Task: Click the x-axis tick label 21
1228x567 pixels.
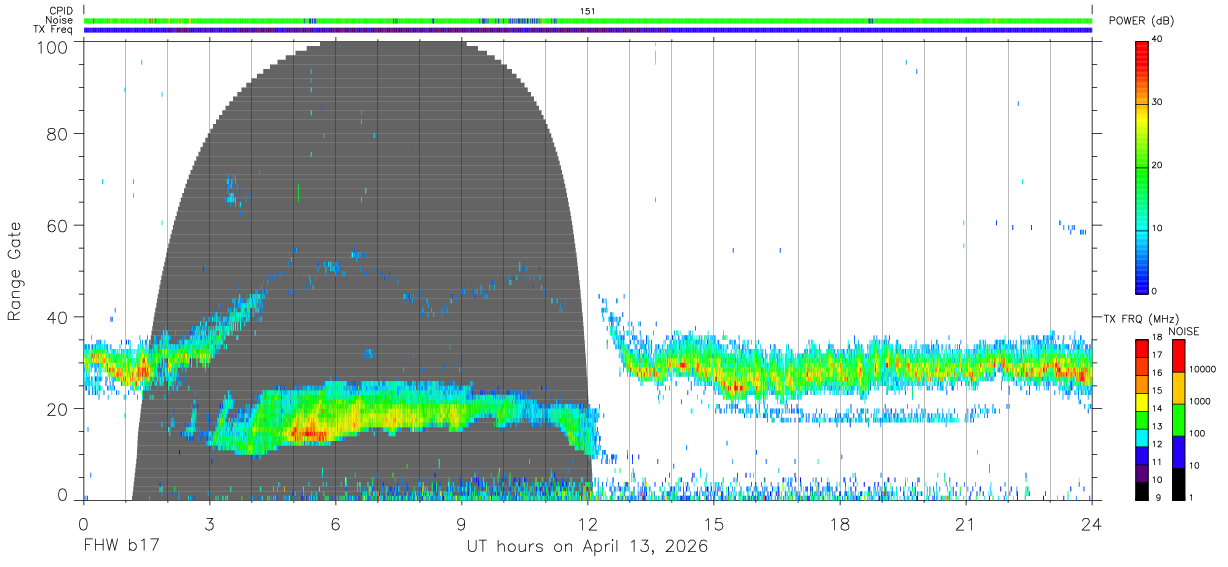Action: 966,524
